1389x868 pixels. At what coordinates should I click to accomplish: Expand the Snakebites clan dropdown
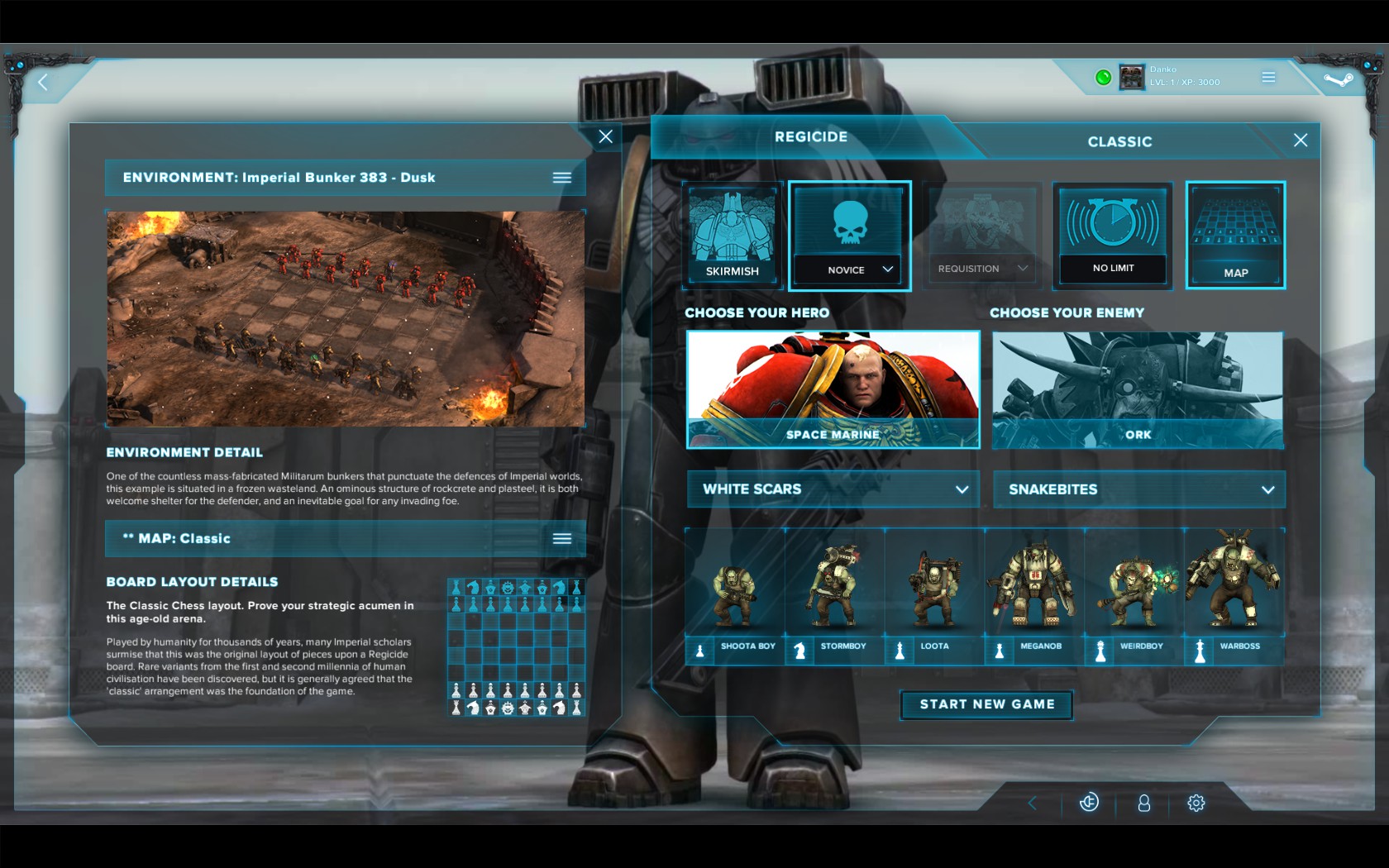1139,489
